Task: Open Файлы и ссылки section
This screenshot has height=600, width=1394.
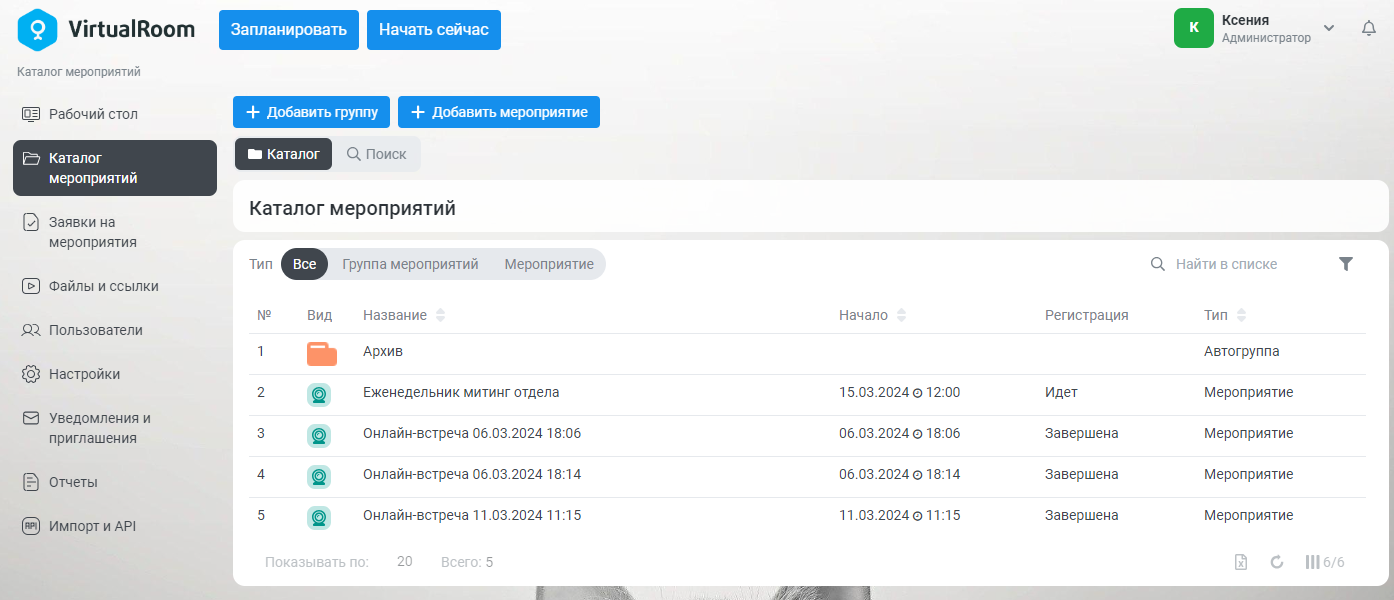Action: click(x=115, y=286)
